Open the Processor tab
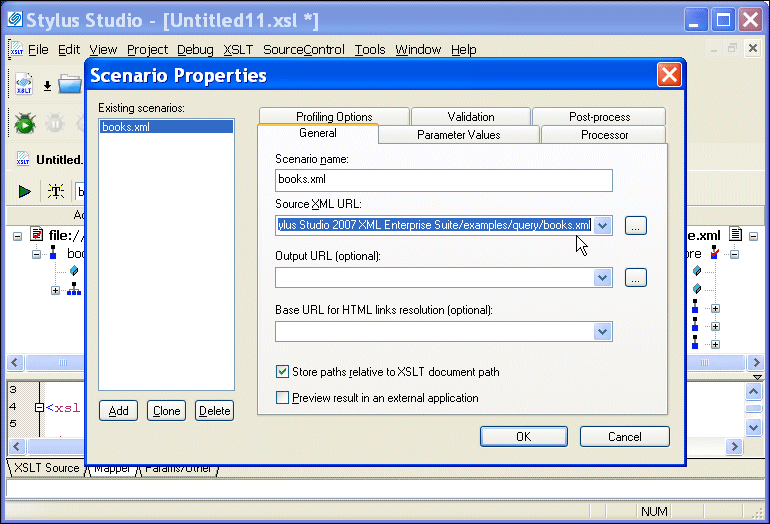The width and height of the screenshot is (770, 524). pos(604,135)
